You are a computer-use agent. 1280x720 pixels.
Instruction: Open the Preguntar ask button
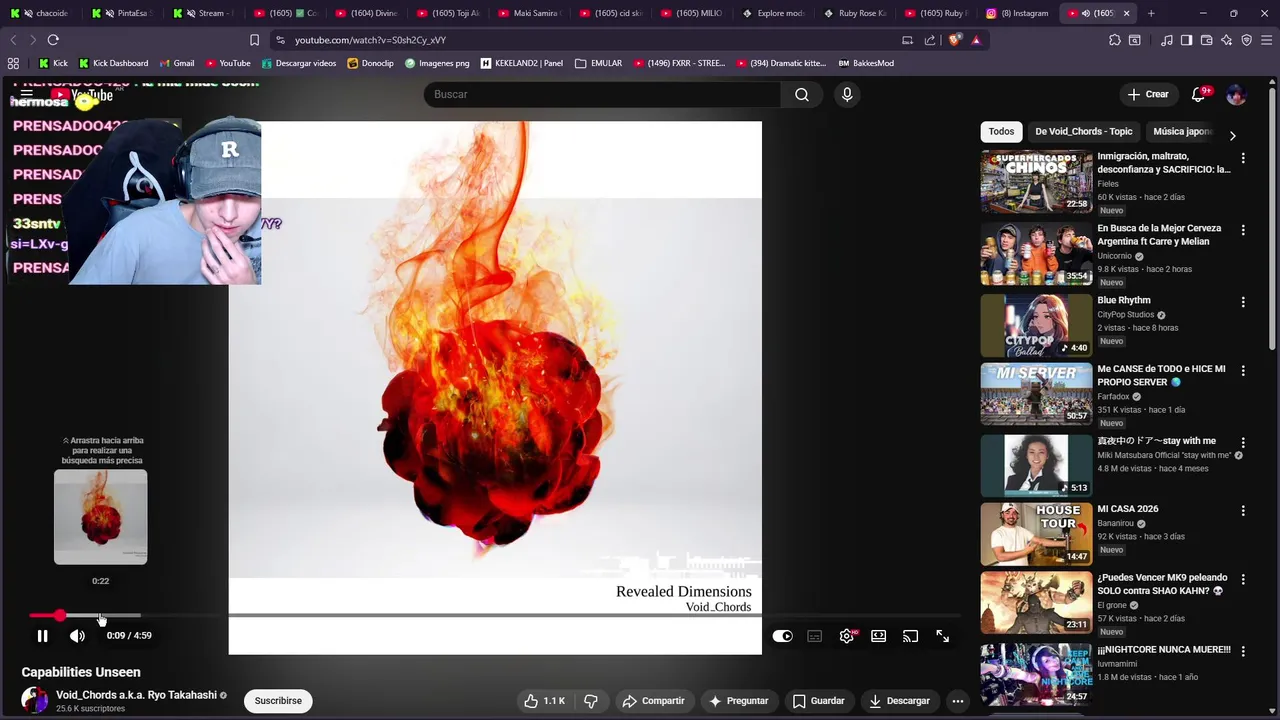point(738,701)
